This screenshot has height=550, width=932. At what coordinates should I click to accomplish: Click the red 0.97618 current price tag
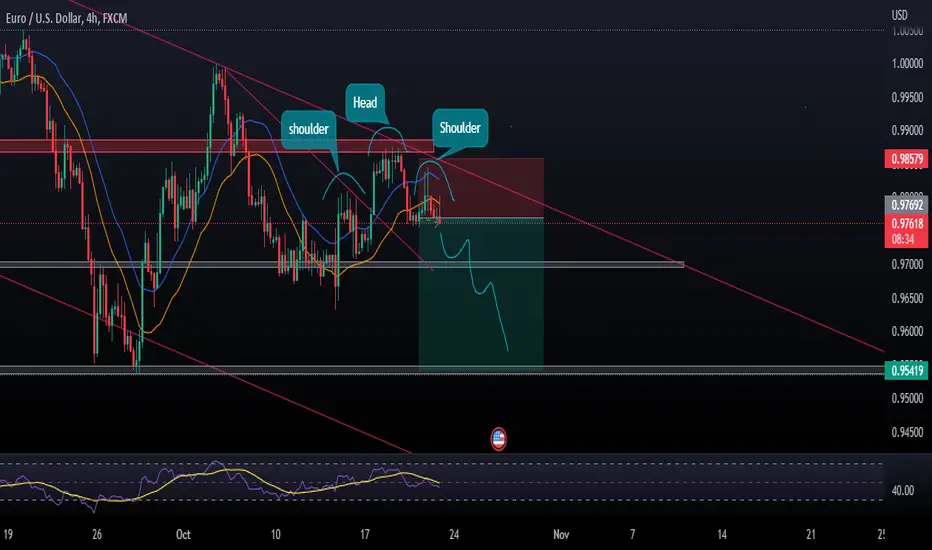pyautogui.click(x=906, y=224)
